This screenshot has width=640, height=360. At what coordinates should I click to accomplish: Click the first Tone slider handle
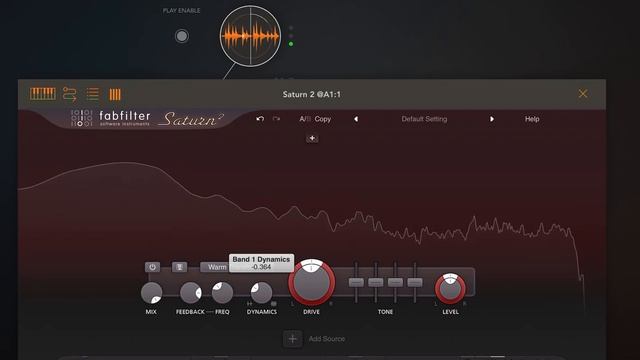pyautogui.click(x=356, y=282)
